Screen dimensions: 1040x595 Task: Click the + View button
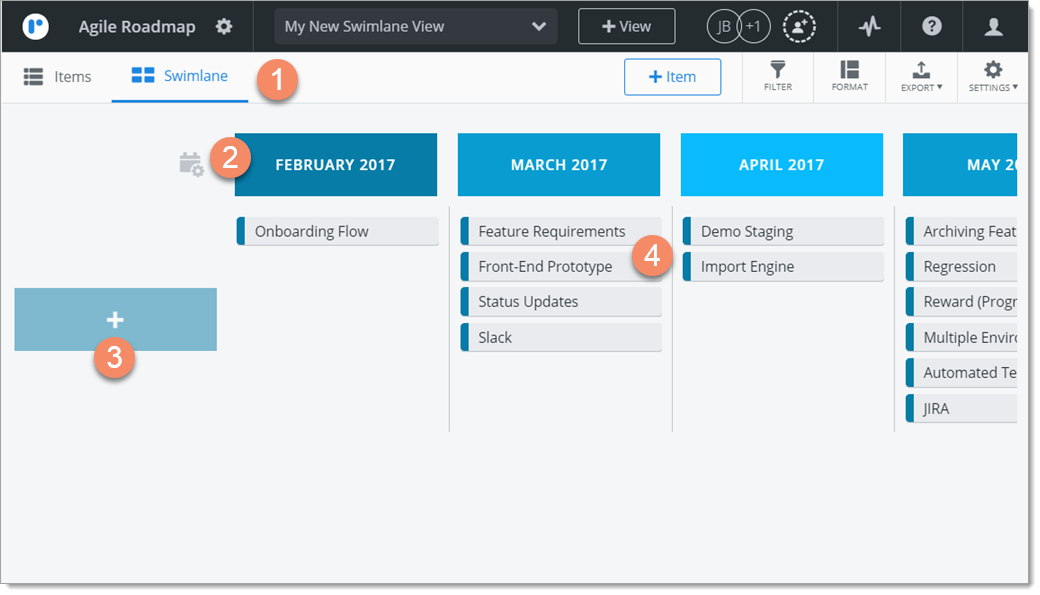point(626,27)
